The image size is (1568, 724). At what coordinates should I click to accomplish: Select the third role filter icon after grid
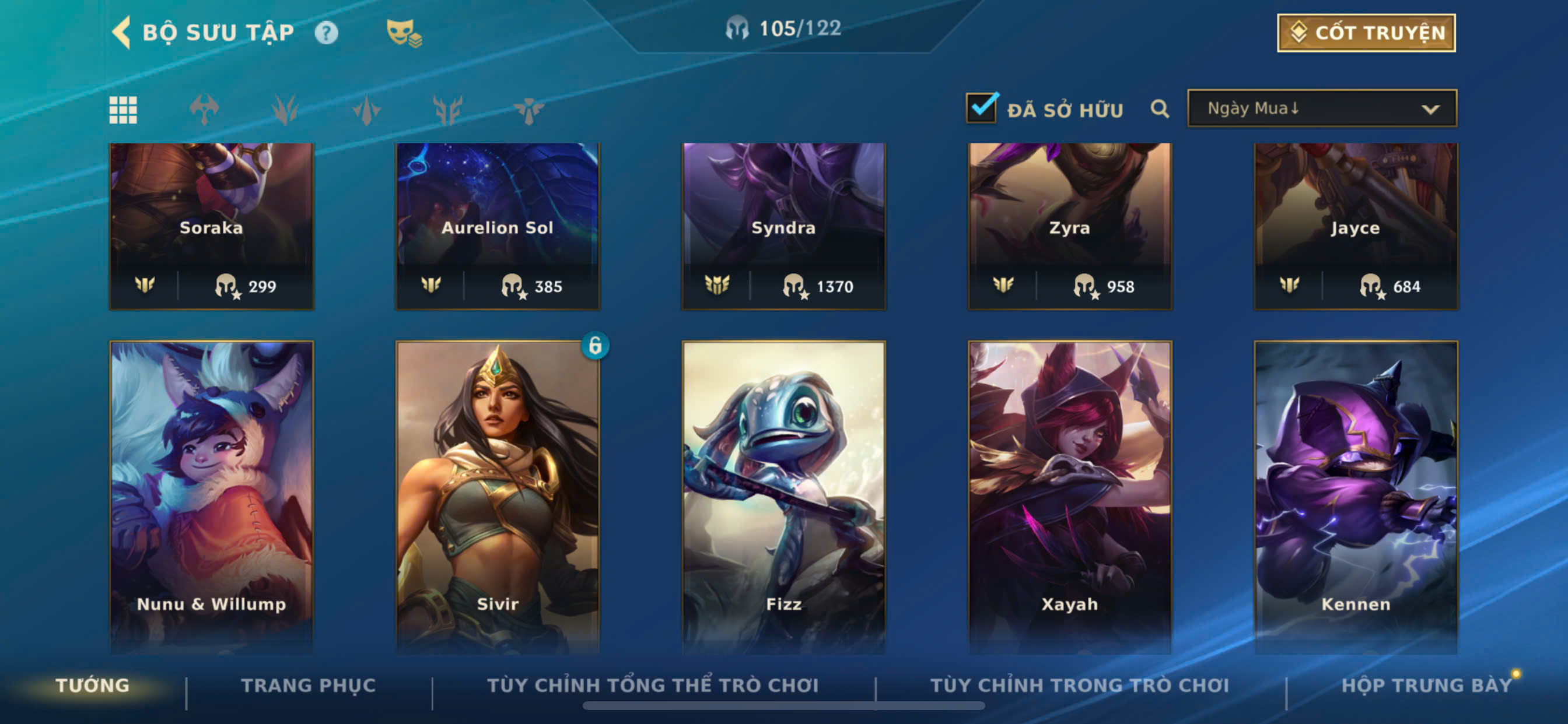pos(366,110)
